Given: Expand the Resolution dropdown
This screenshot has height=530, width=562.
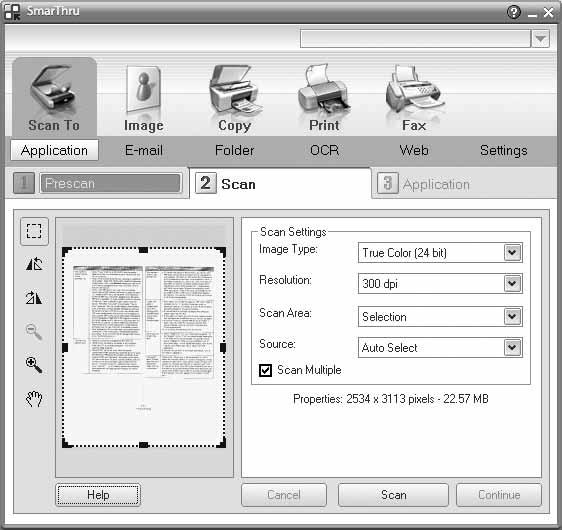Looking at the screenshot, I should tap(512, 283).
